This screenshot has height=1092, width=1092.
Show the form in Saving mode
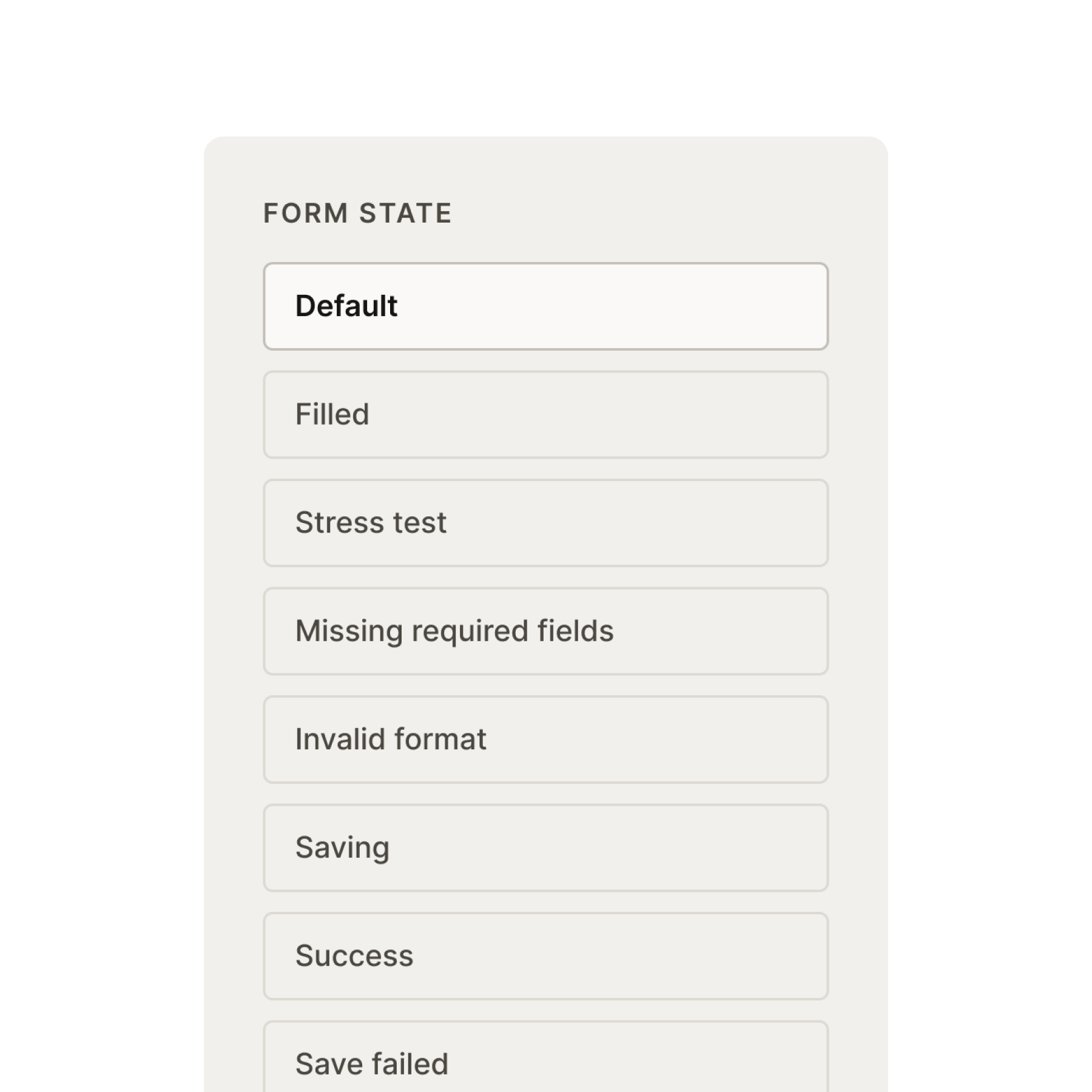coord(545,848)
